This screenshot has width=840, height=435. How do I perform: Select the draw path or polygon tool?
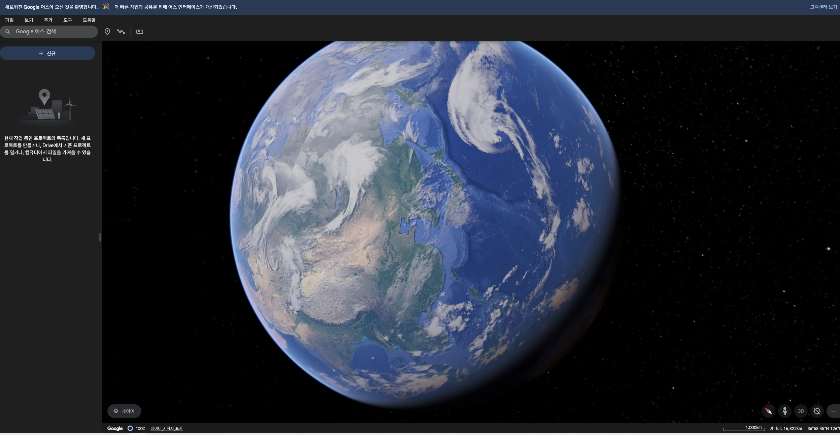click(121, 32)
